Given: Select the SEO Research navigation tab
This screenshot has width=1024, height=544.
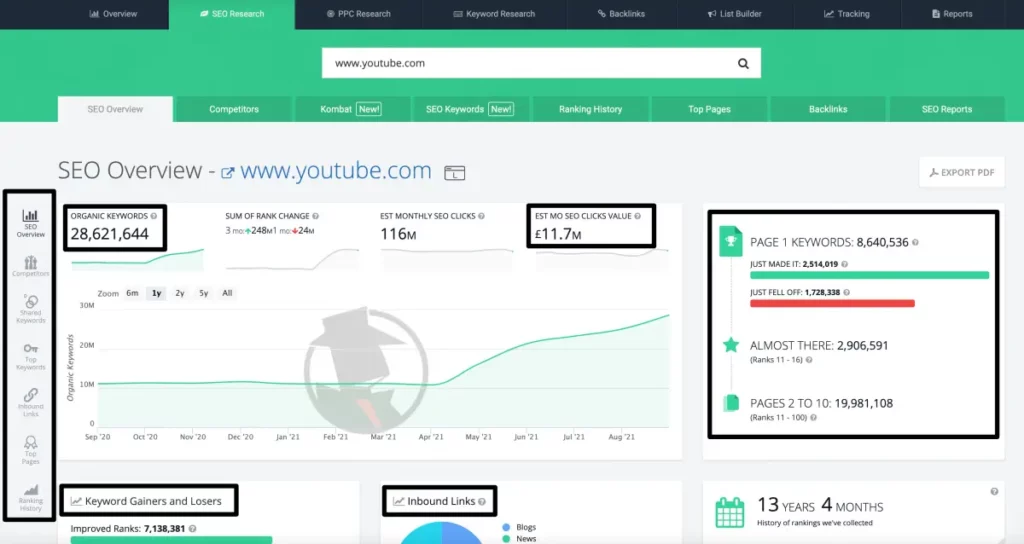Looking at the screenshot, I should 232,14.
